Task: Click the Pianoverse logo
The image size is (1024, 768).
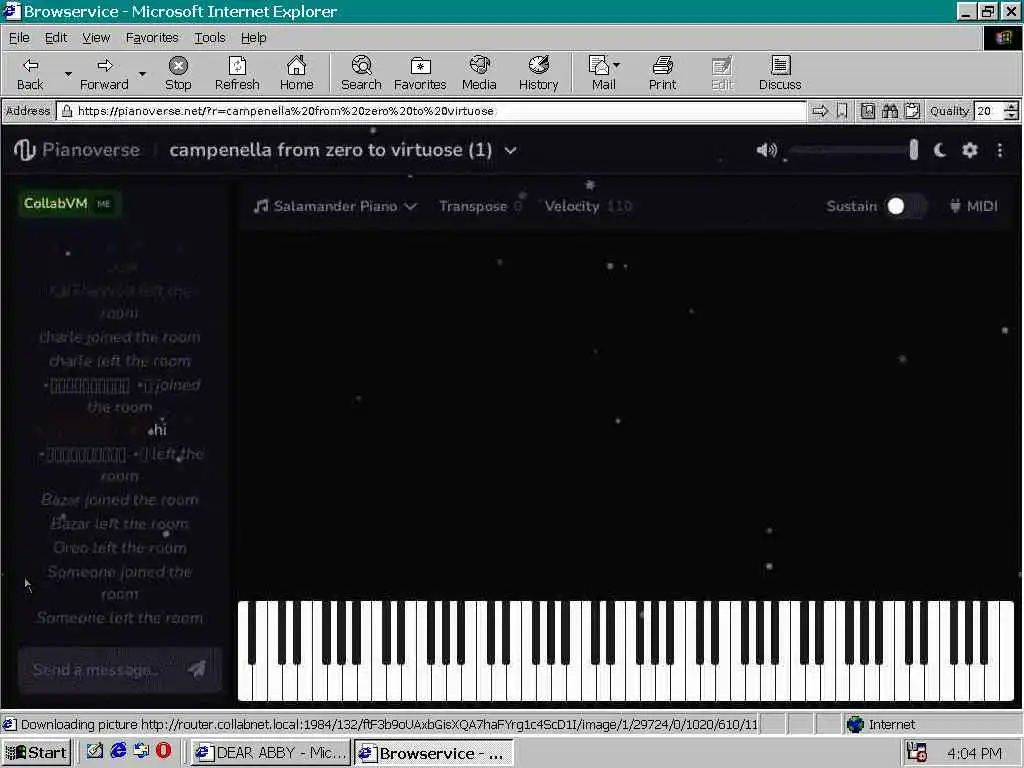Action: pyautogui.click(x=77, y=150)
